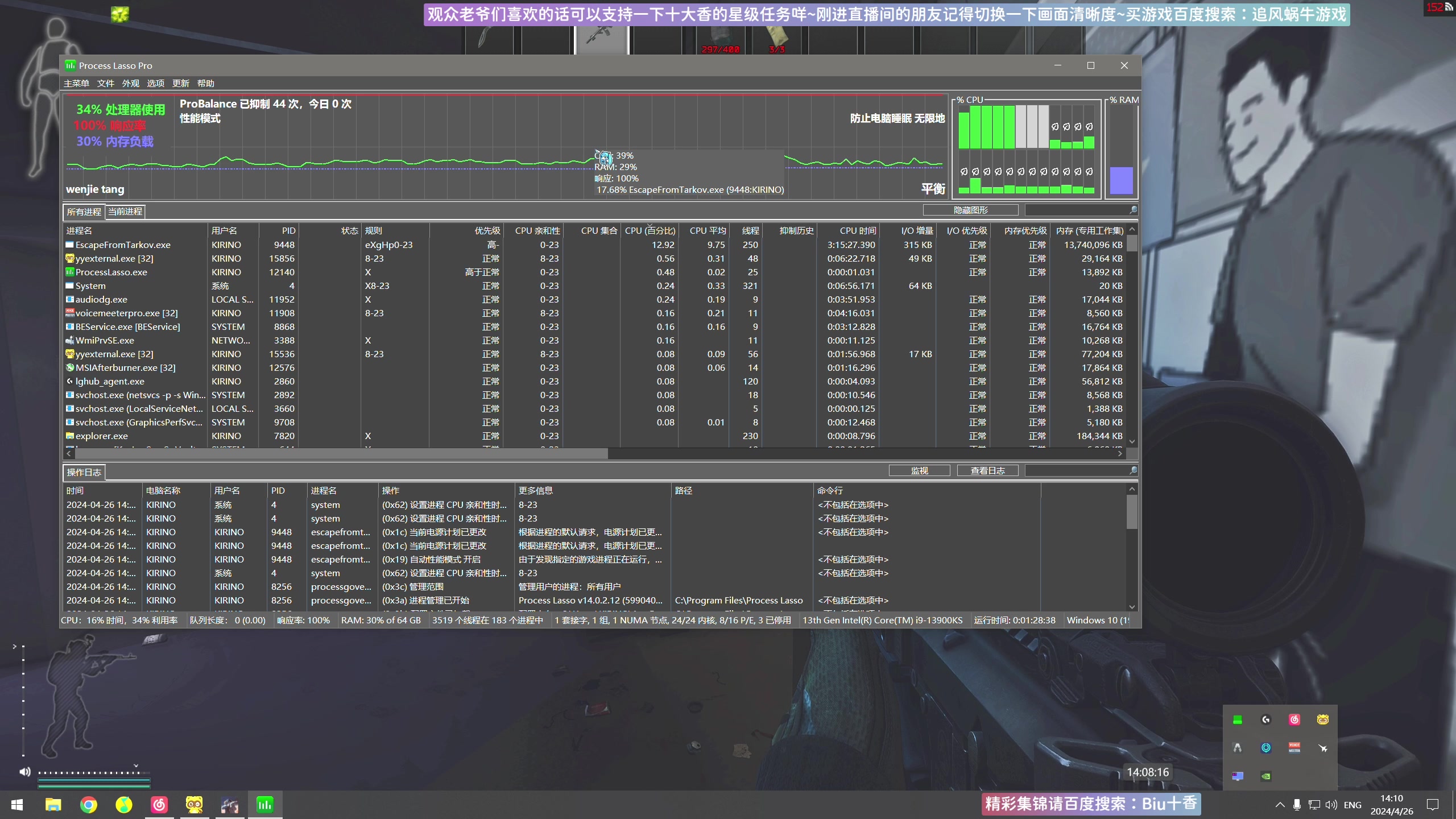1456x819 pixels.
Task: Open the volume speaker tray icon
Action: (1331, 805)
